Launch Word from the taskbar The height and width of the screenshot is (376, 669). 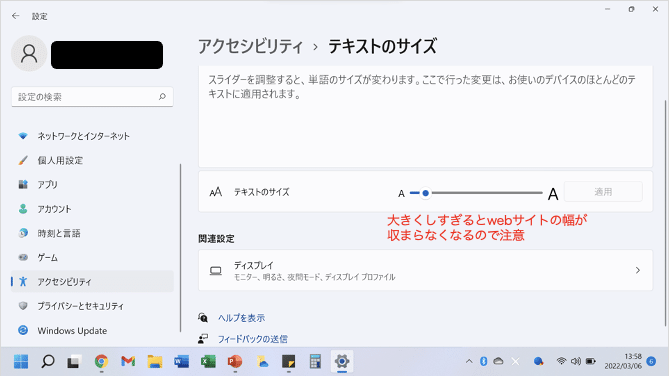click(181, 361)
